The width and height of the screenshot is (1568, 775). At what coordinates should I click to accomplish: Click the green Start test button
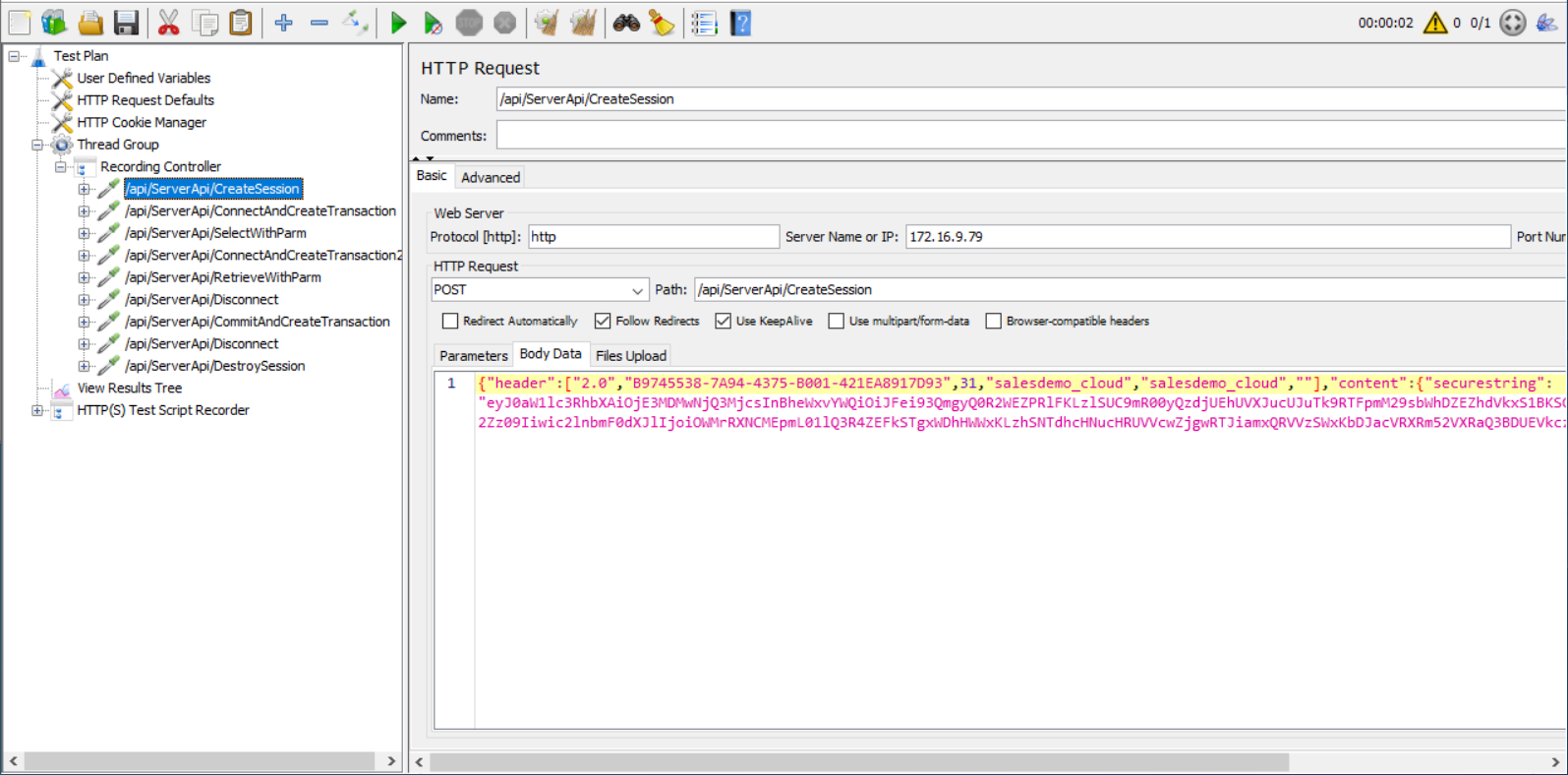[x=398, y=23]
